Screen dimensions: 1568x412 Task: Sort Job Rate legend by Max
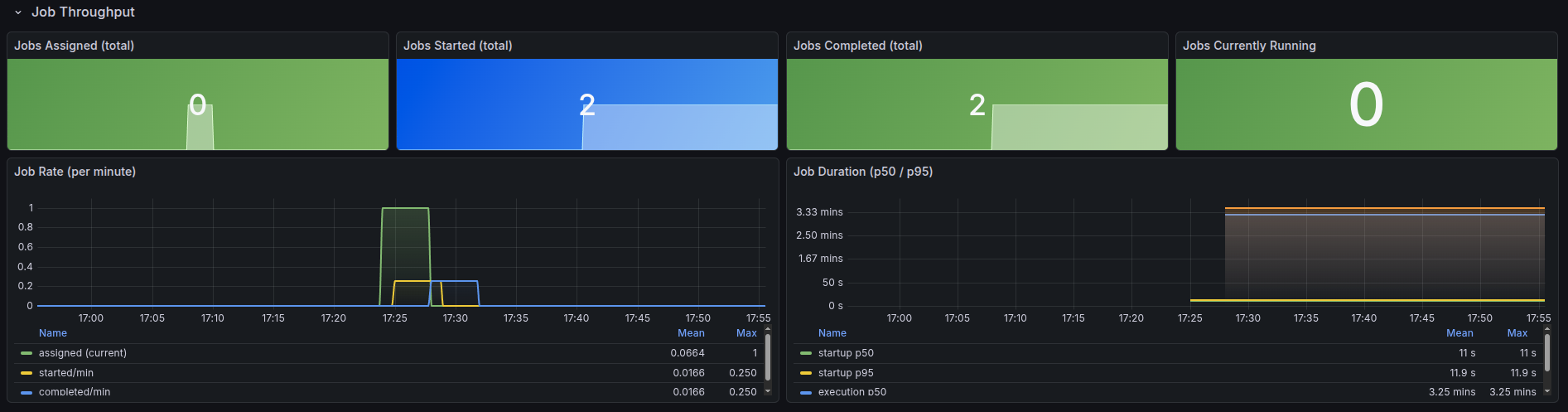746,333
